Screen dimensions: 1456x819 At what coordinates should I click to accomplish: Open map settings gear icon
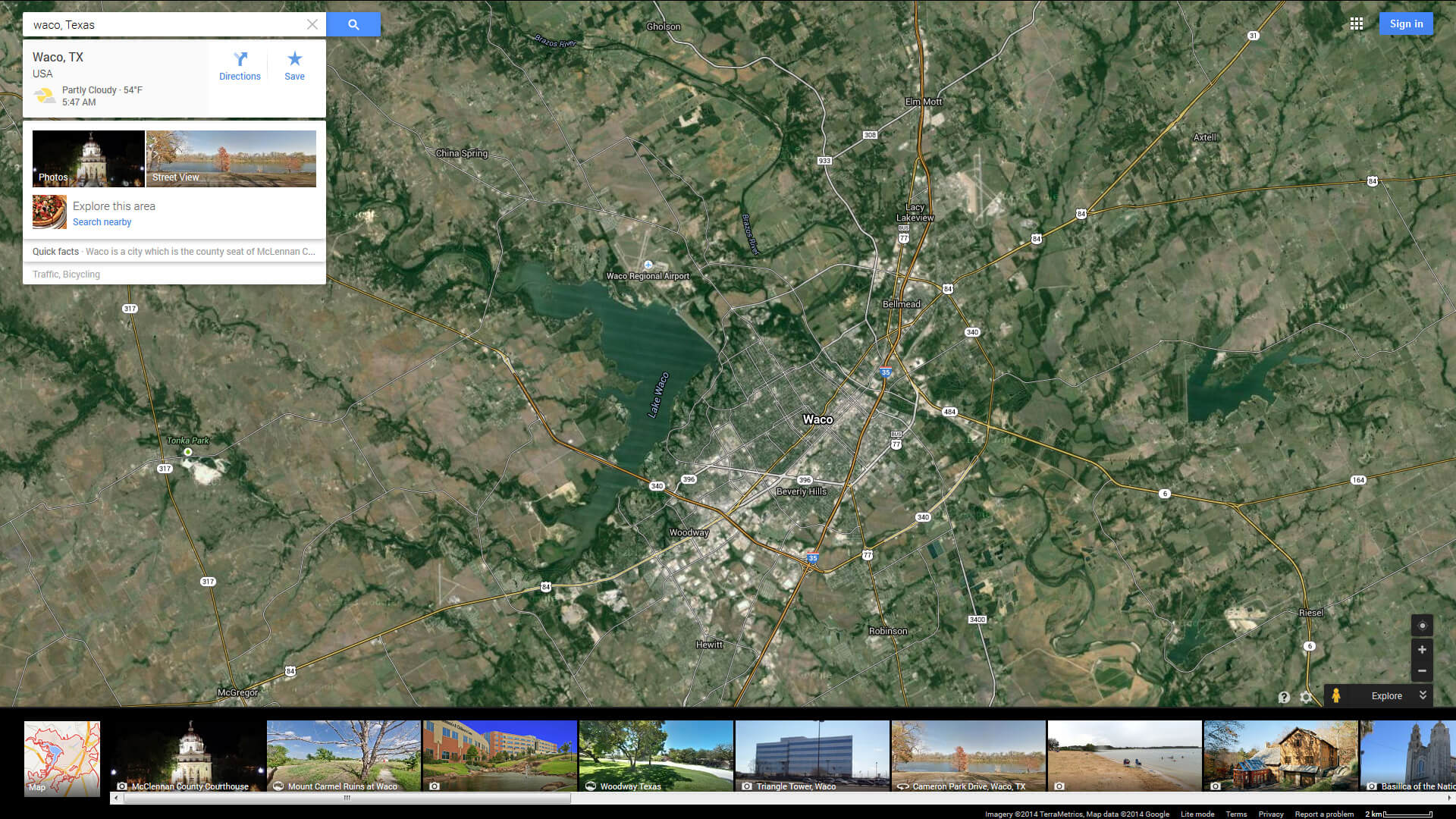click(1306, 697)
